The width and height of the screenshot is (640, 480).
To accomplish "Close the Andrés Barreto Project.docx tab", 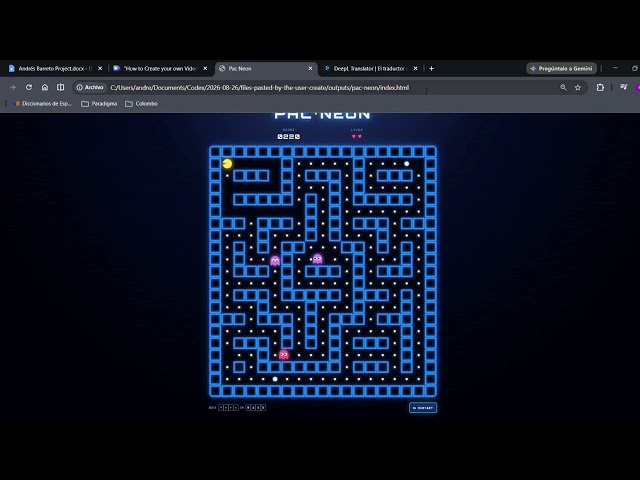I will point(100,69).
